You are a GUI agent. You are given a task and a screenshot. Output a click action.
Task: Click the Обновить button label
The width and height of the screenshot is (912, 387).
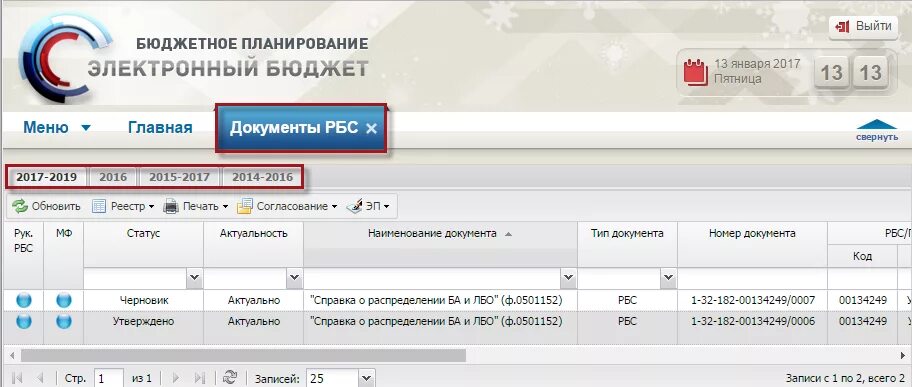[x=56, y=206]
